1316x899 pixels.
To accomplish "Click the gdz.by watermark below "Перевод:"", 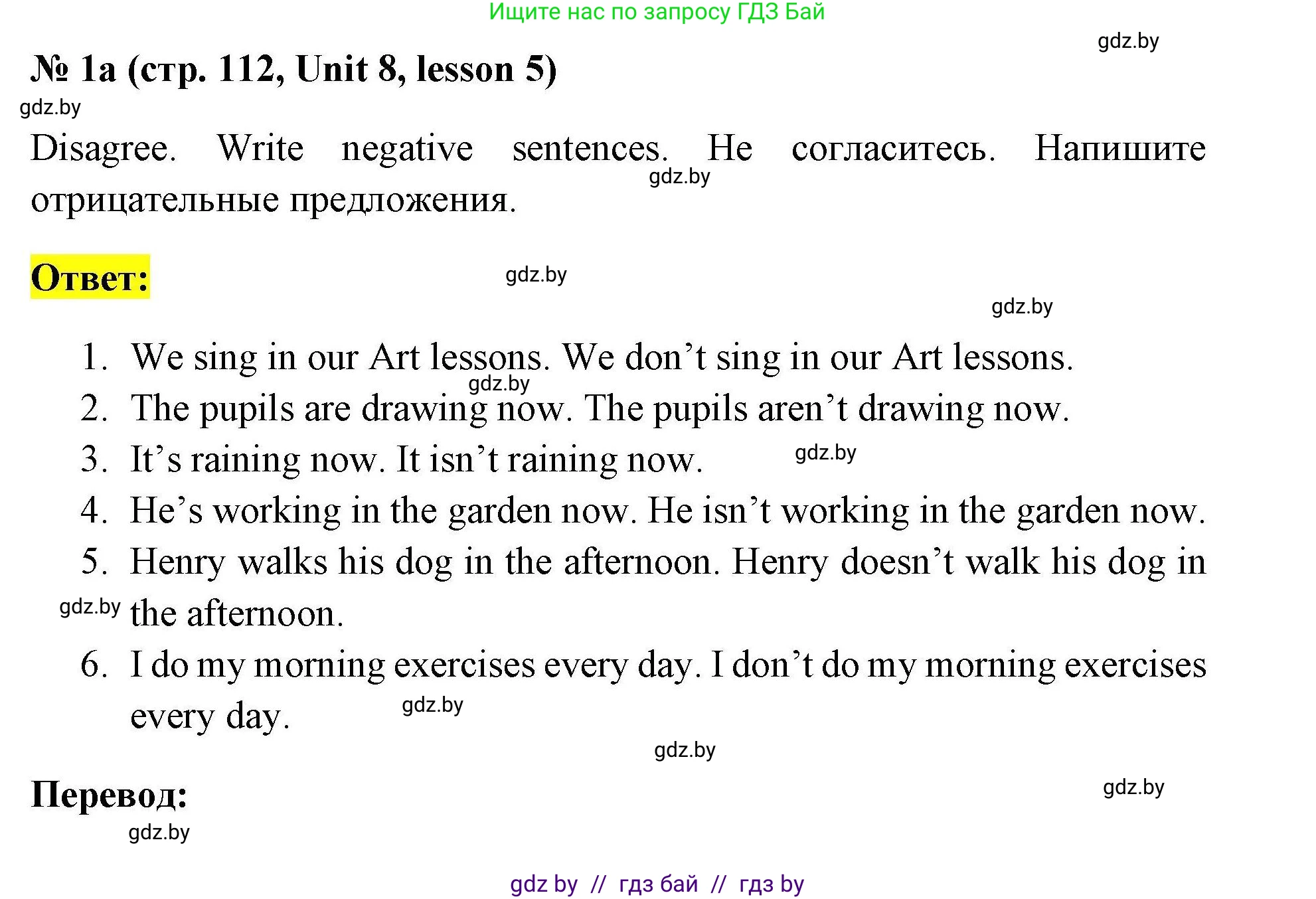I will coord(159,832).
